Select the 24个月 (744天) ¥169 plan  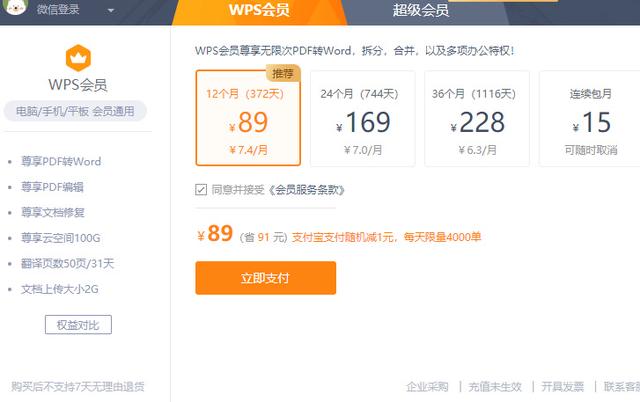[362, 118]
